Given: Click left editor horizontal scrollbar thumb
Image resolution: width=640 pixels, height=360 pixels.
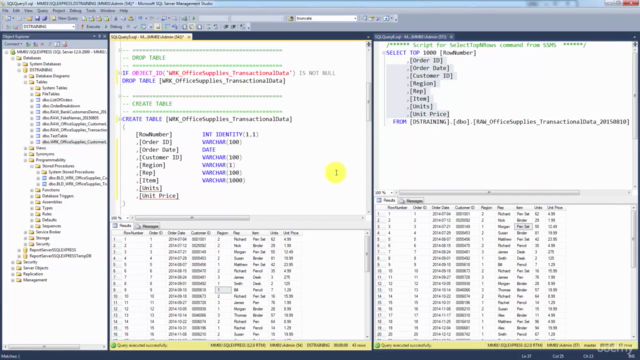Looking at the screenshot, I should click(192, 218).
